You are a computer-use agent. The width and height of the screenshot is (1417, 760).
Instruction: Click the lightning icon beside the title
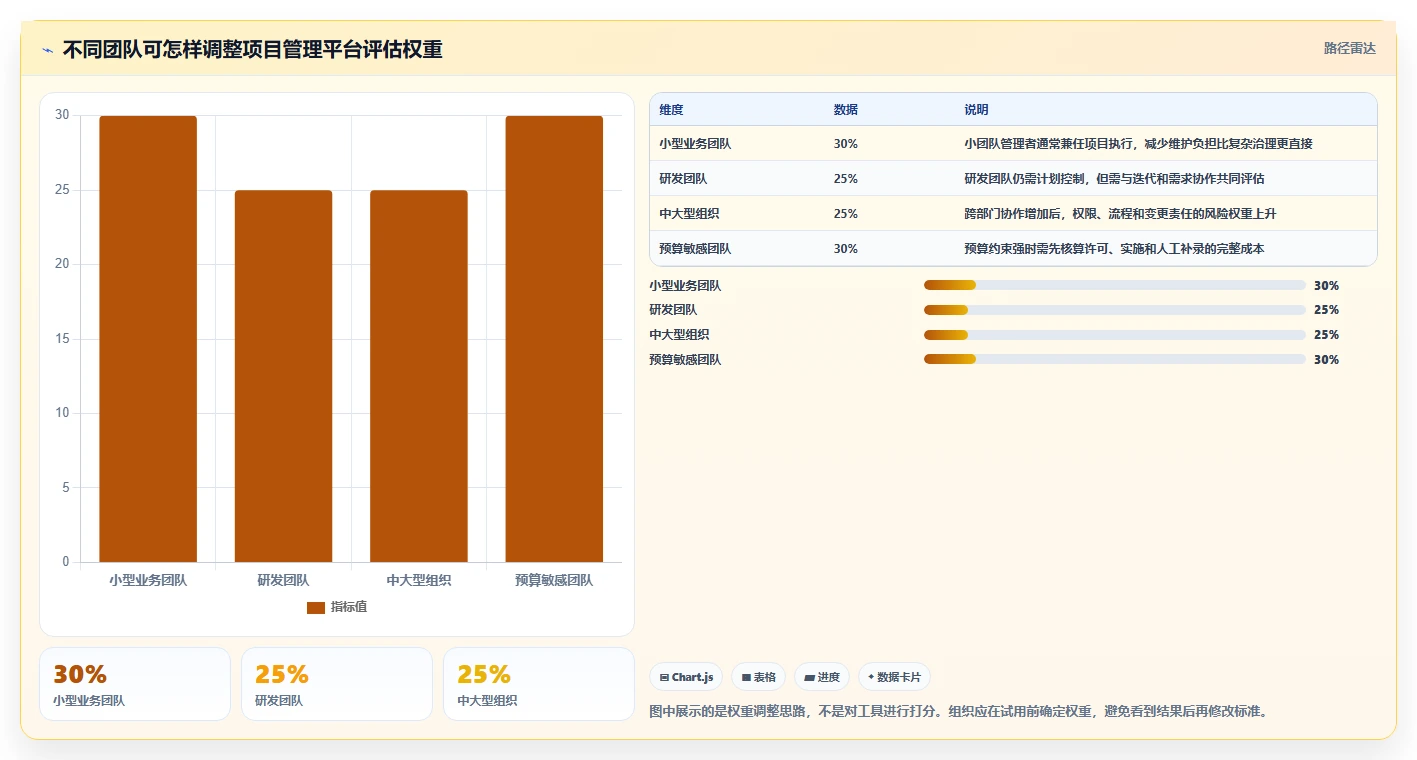tap(47, 50)
